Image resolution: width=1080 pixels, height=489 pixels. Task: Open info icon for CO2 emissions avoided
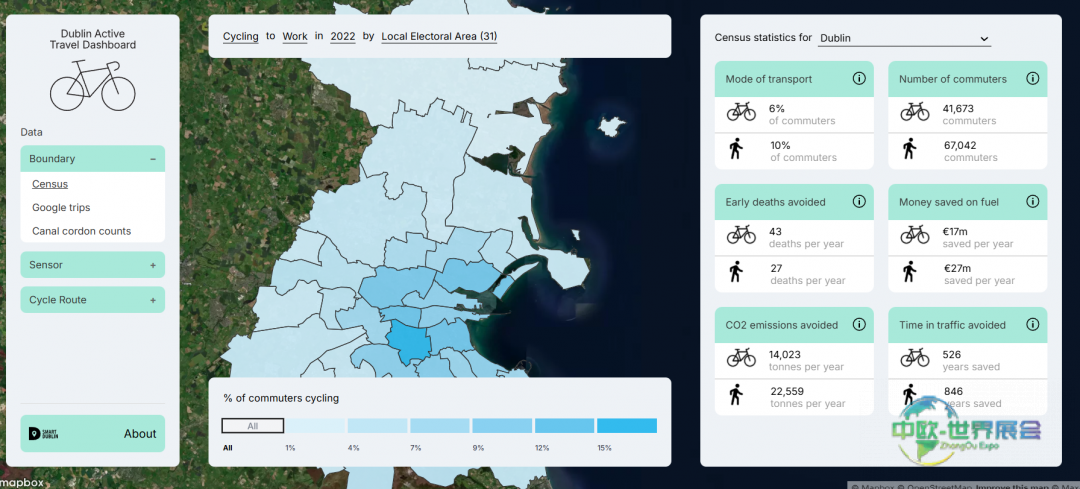(x=859, y=324)
